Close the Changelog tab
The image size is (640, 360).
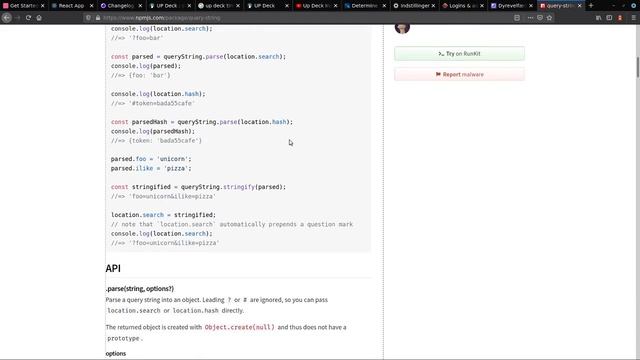pyautogui.click(x=140, y=6)
